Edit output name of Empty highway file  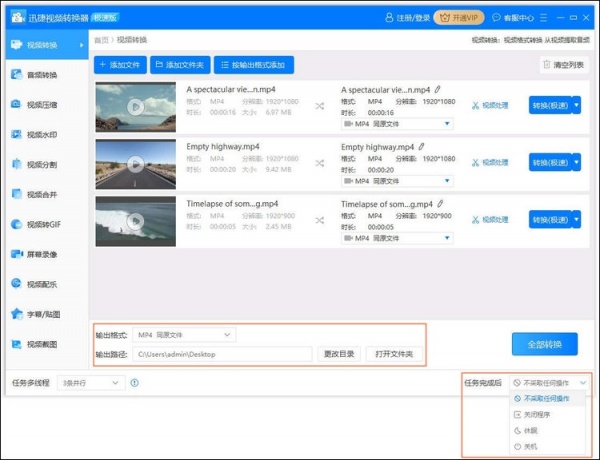click(x=421, y=147)
